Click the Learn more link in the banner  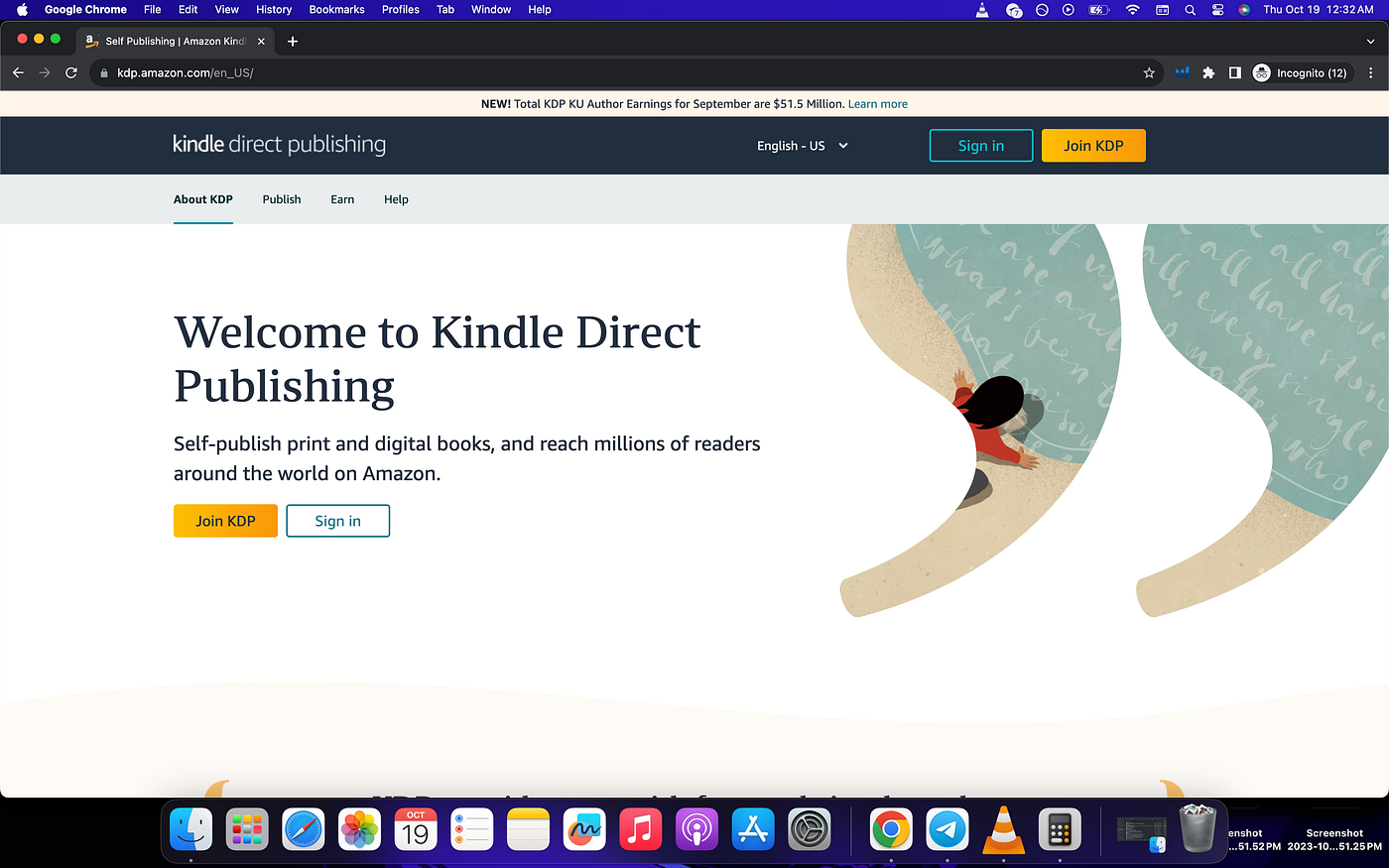pos(877,104)
